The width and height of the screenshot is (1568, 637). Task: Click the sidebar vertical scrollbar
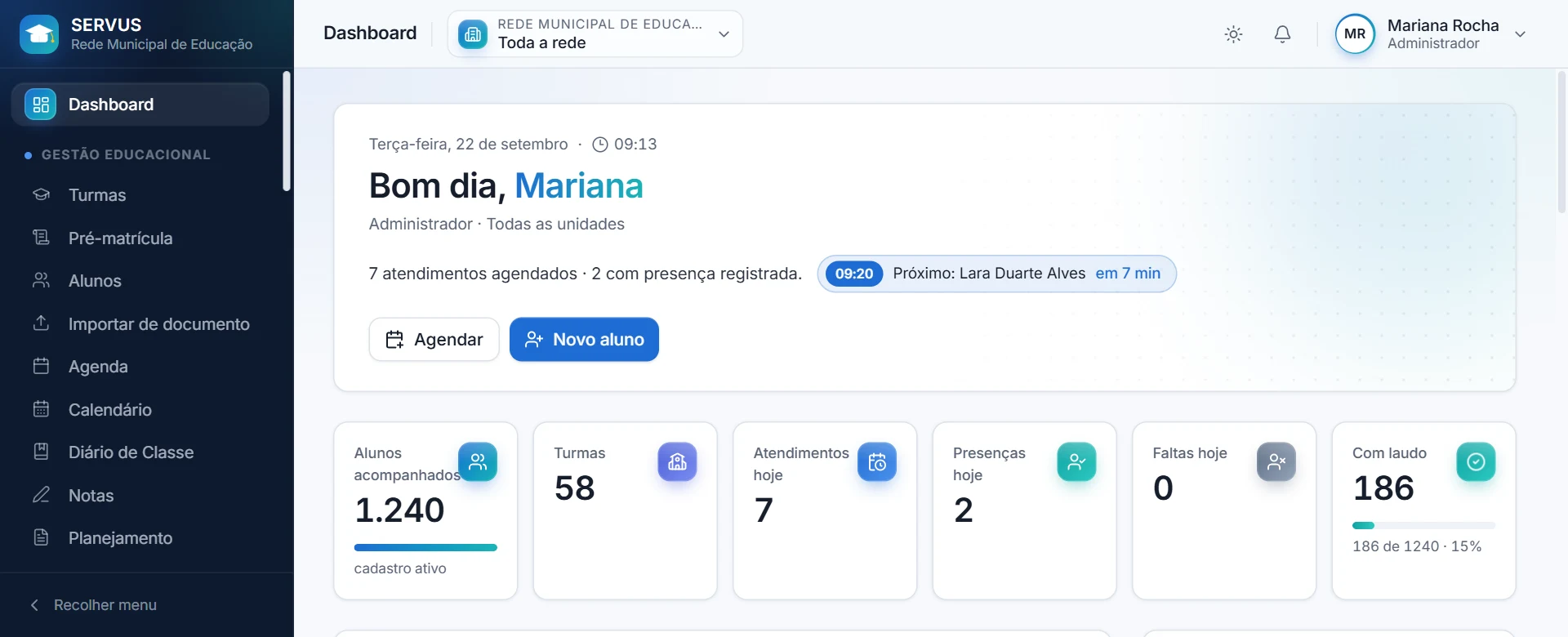point(287,131)
